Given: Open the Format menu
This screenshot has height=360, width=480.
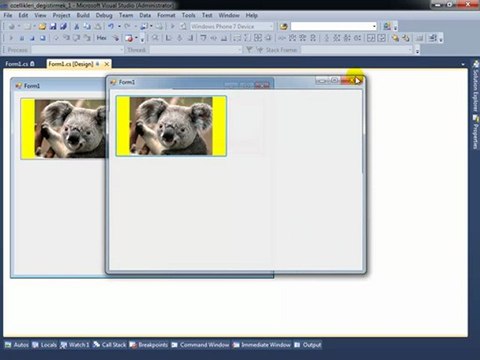Looking at the screenshot, I should click(x=166, y=15).
